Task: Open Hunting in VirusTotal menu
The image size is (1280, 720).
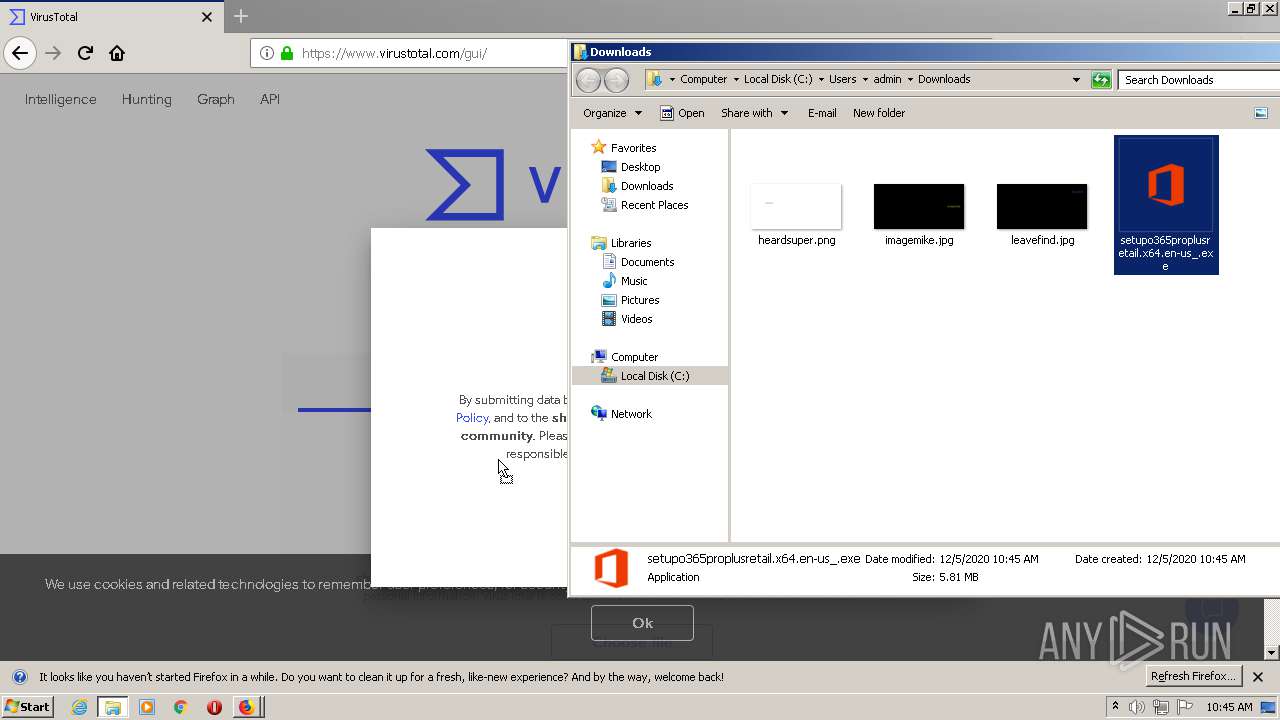Action: pos(147,99)
